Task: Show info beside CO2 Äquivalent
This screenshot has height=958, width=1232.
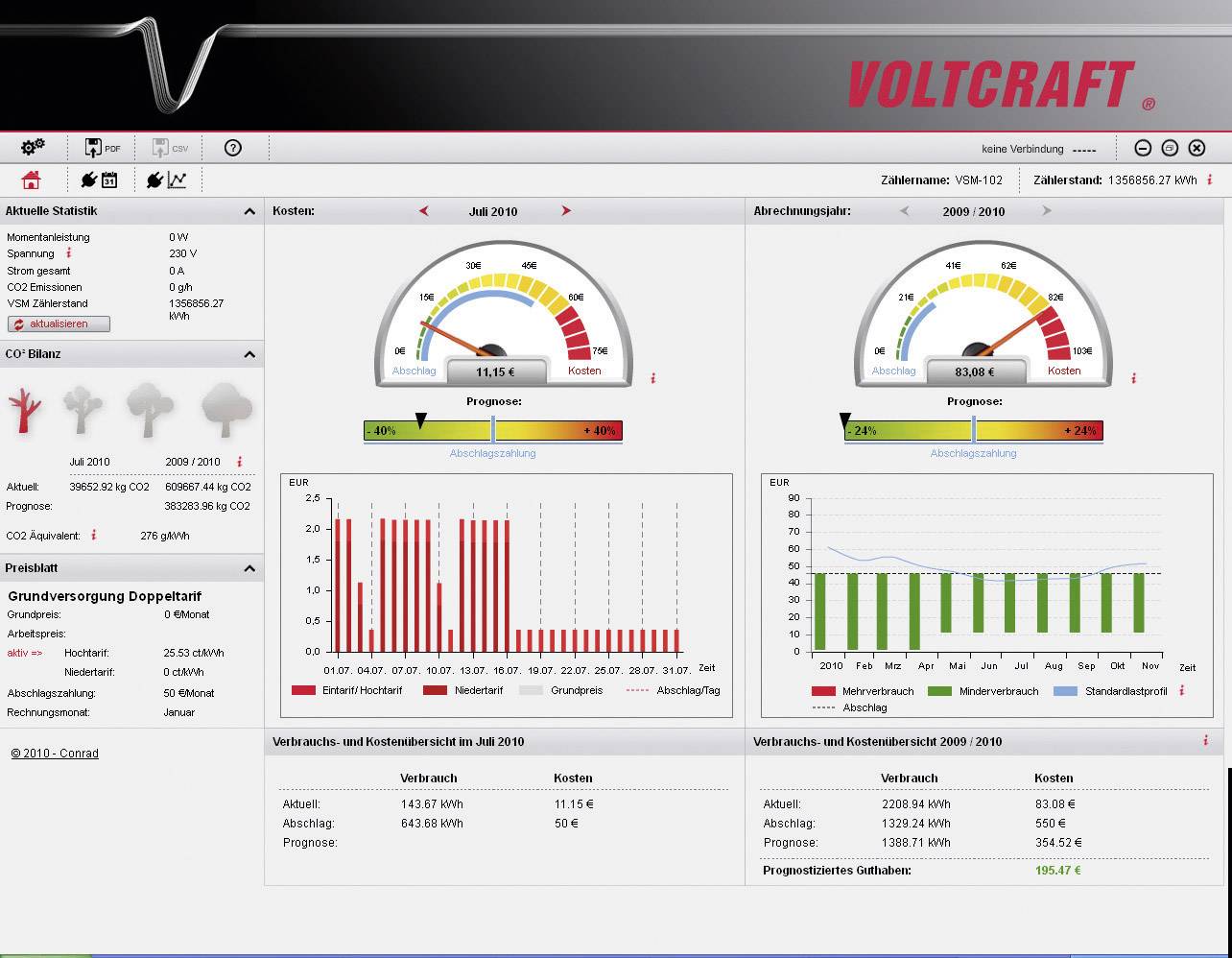Action: (x=94, y=535)
